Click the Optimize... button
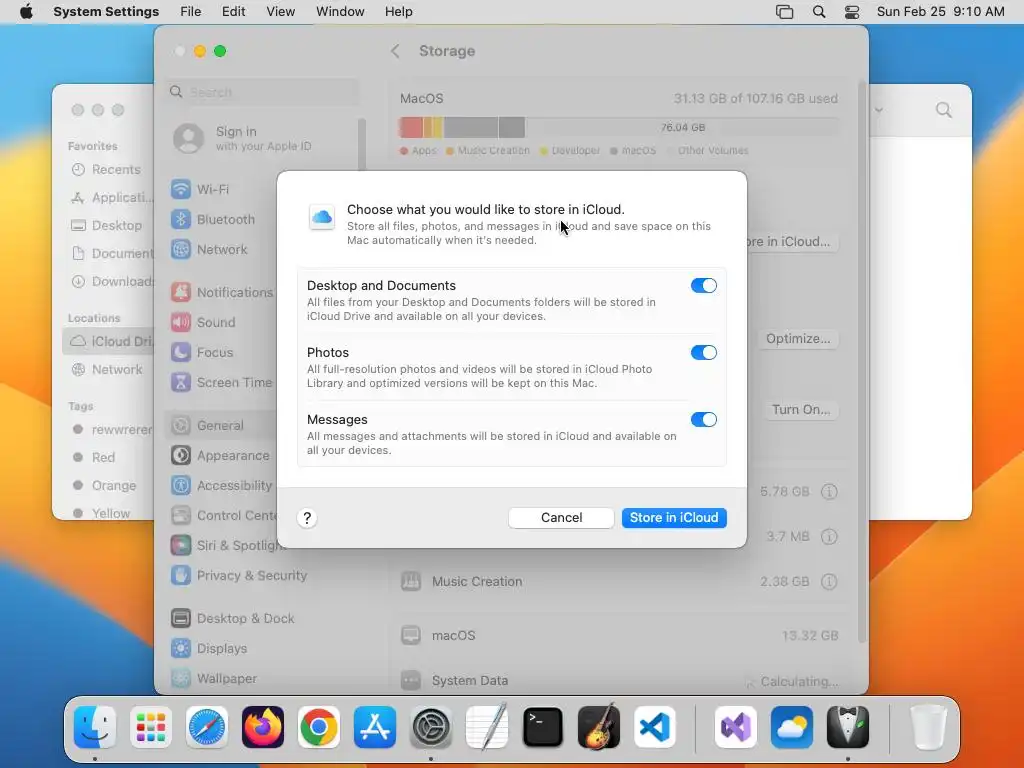This screenshot has height=768, width=1024. click(798, 338)
